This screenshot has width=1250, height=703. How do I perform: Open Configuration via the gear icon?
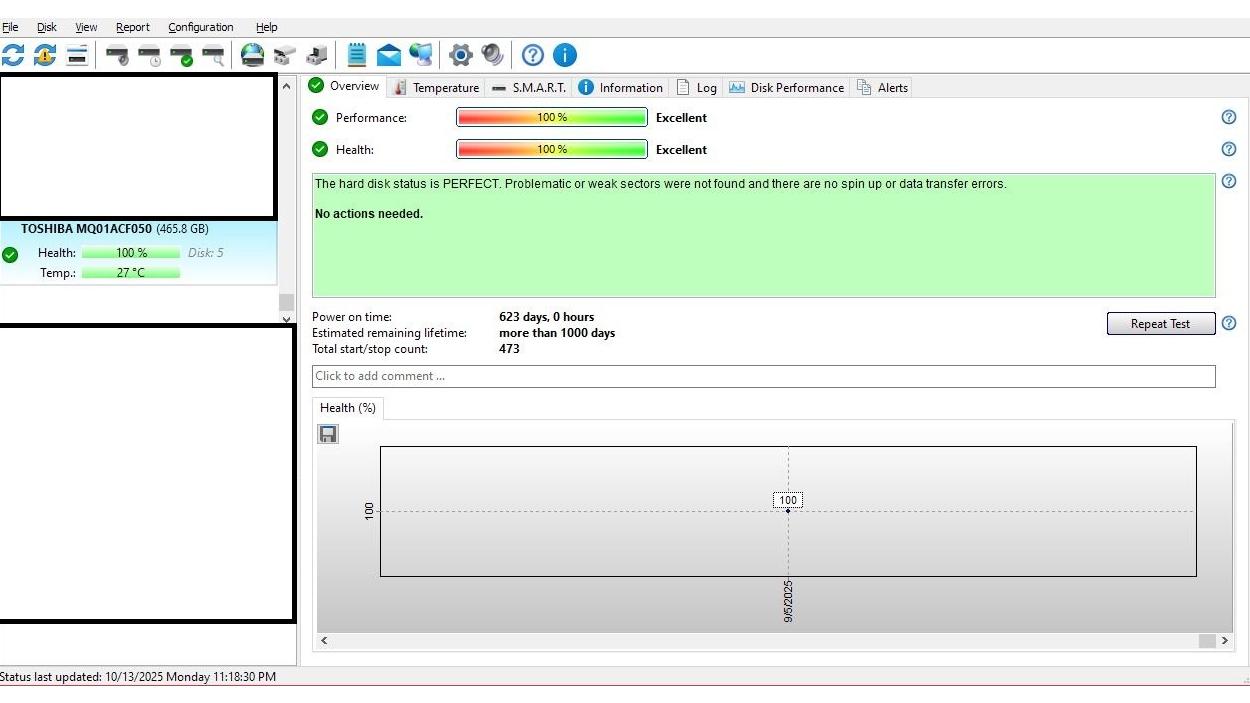[460, 55]
